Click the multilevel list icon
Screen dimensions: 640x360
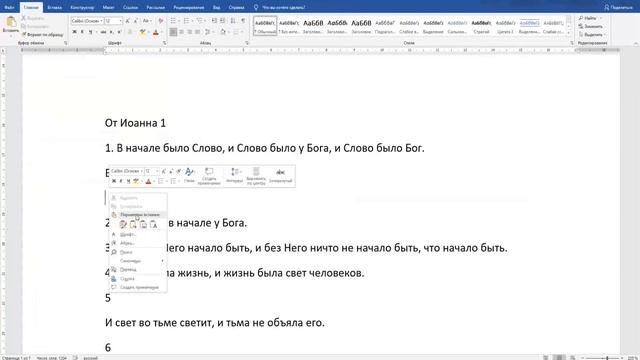(x=200, y=21)
